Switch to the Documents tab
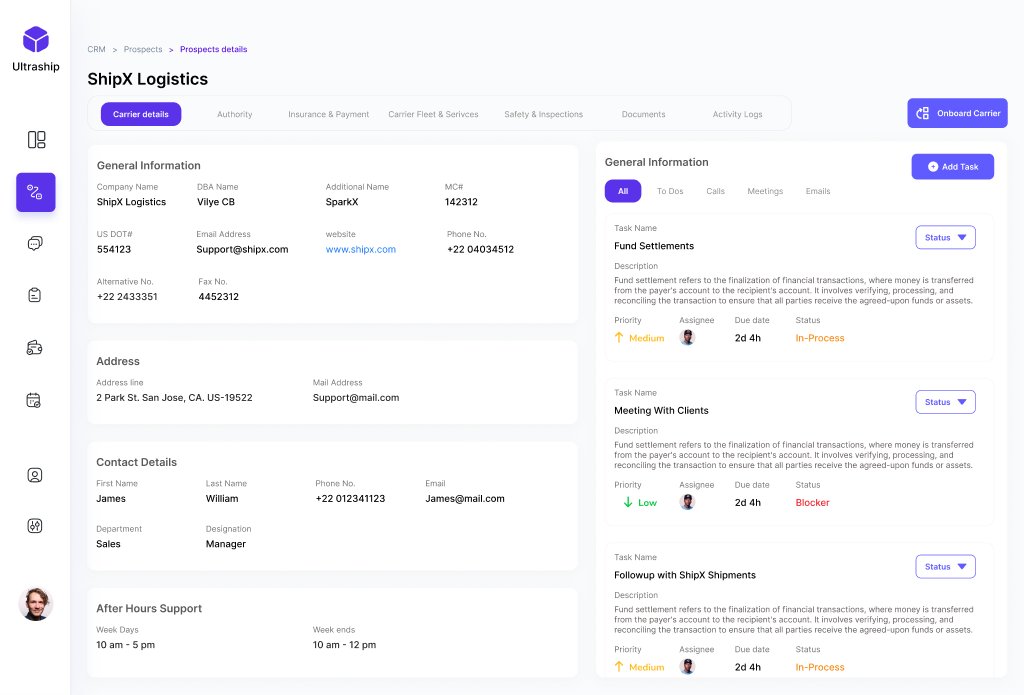Screen dimensions: 1024x695 coord(643,114)
